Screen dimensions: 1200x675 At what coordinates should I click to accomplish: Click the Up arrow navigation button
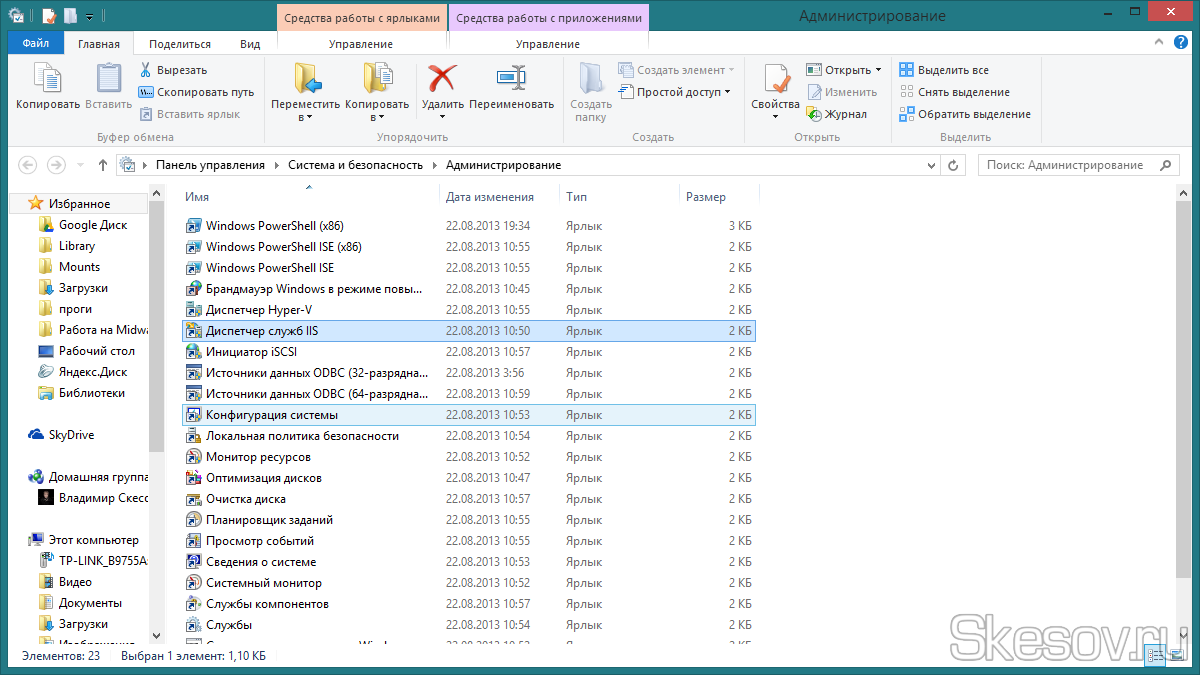(x=103, y=165)
